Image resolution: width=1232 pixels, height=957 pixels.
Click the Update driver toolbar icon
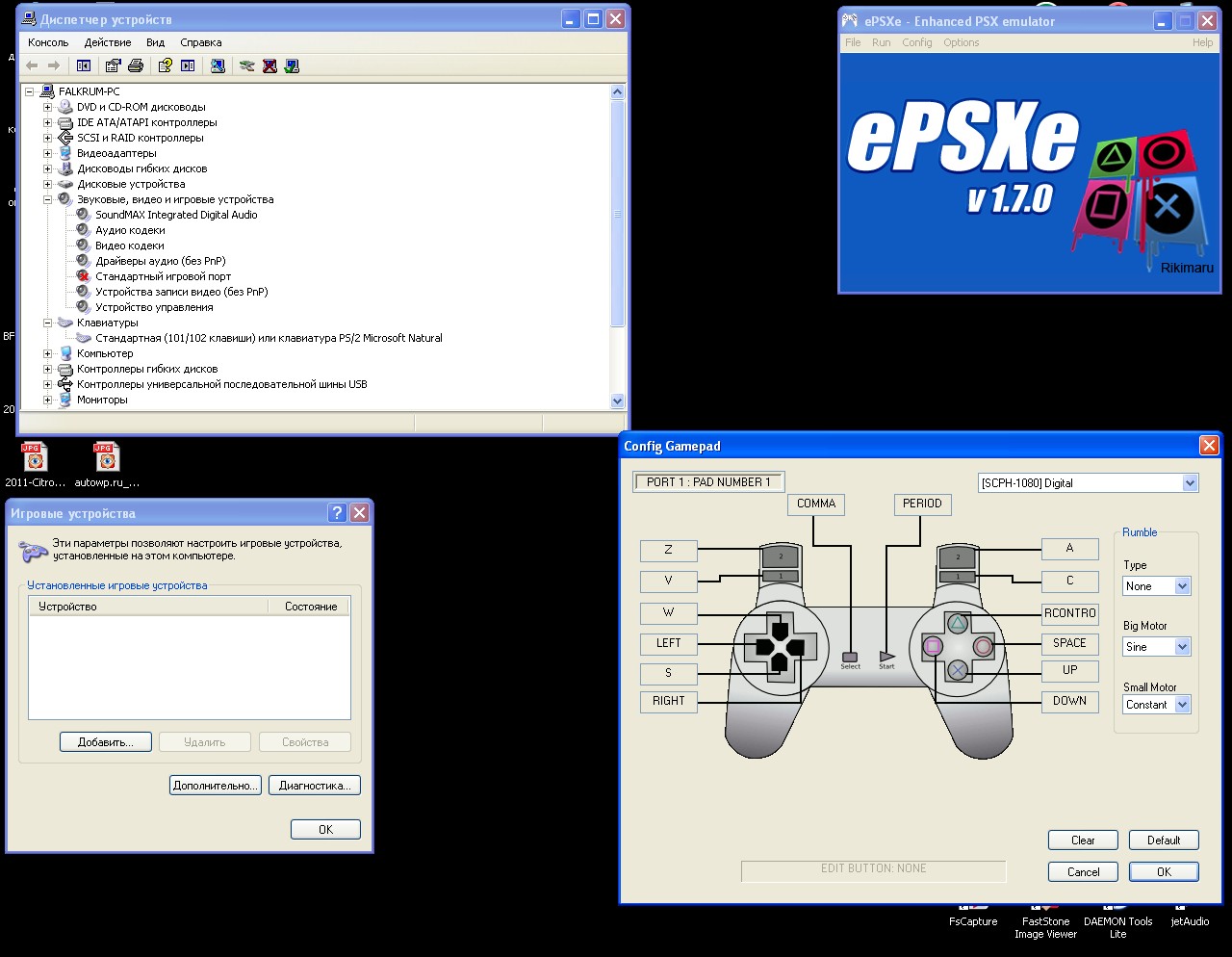coord(218,65)
